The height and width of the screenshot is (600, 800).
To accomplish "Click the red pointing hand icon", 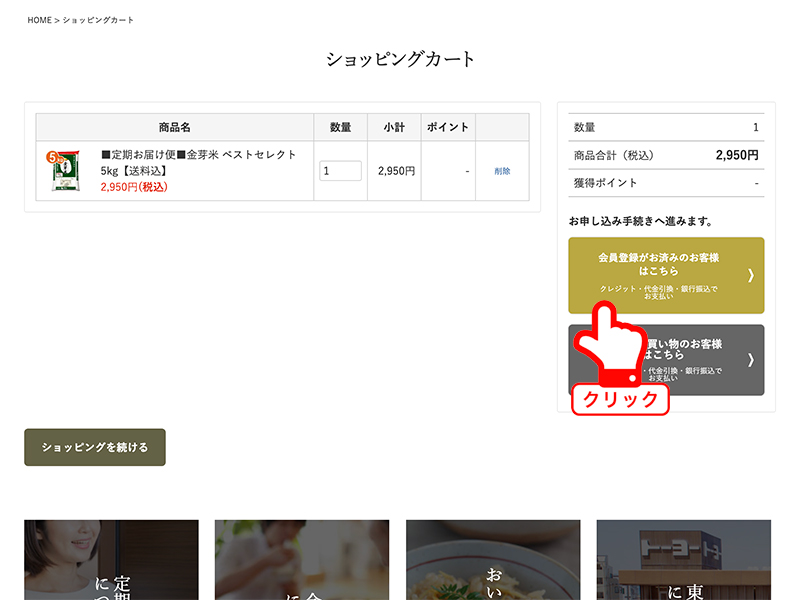I will pos(611,345).
